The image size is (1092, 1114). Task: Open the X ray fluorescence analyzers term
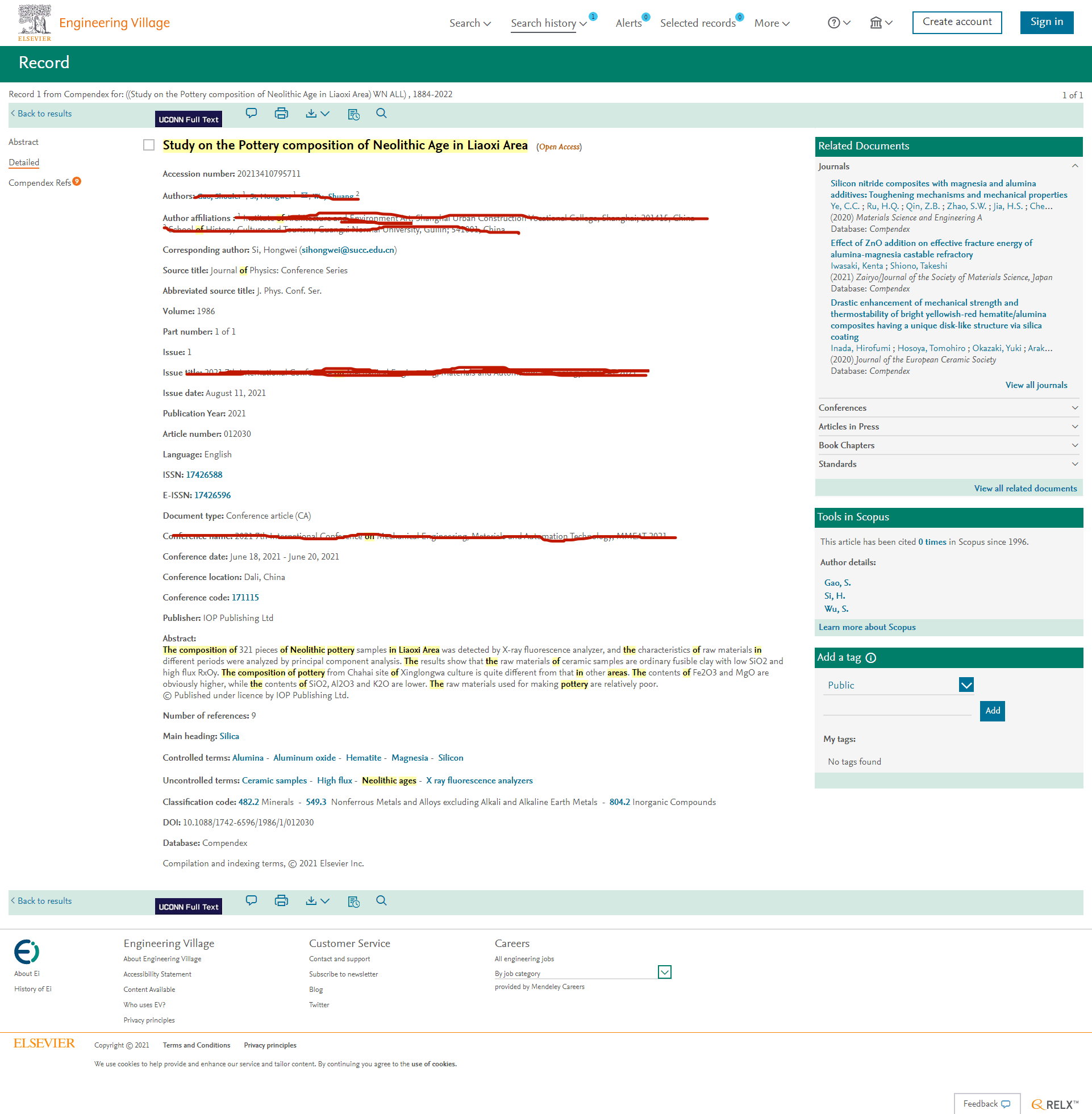[x=479, y=781]
